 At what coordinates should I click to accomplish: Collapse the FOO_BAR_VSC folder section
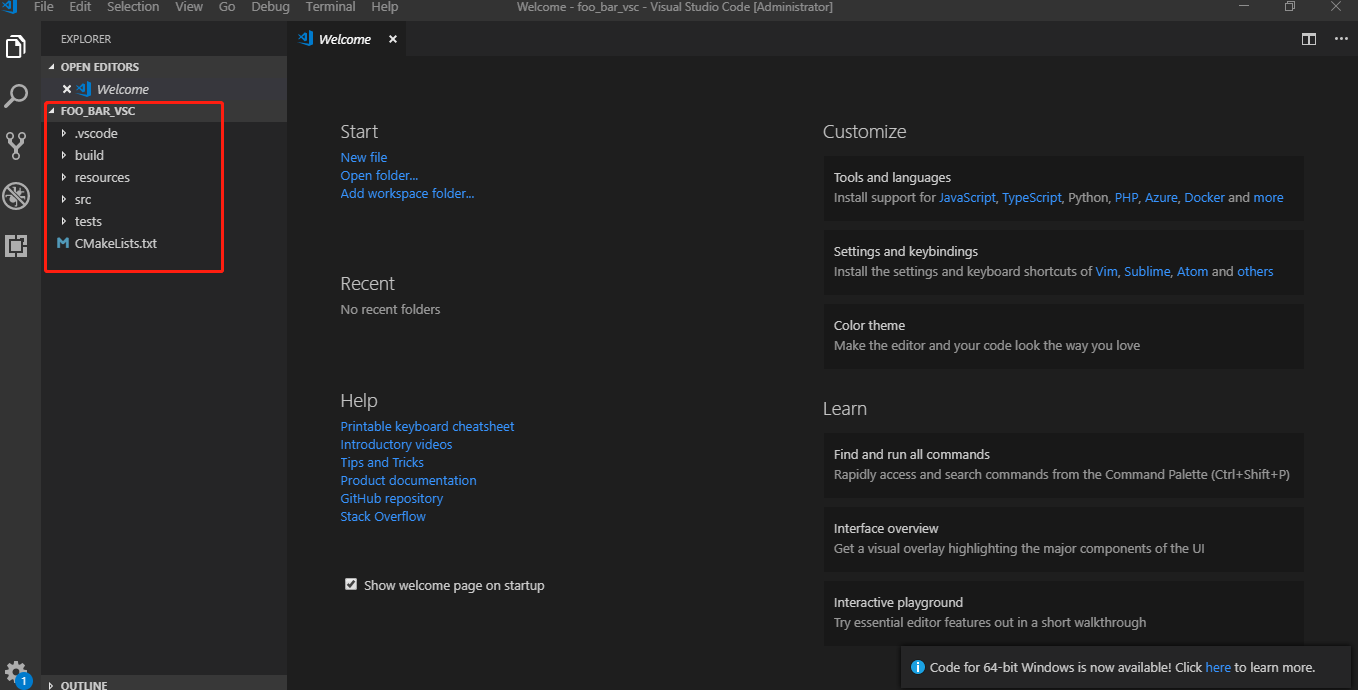click(x=52, y=111)
